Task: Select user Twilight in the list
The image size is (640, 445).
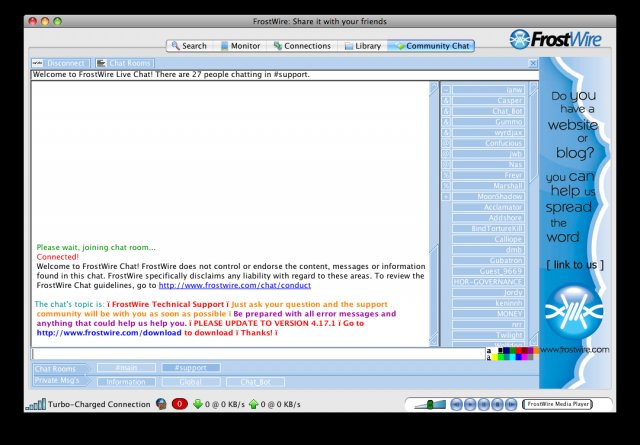Action: (x=488, y=335)
